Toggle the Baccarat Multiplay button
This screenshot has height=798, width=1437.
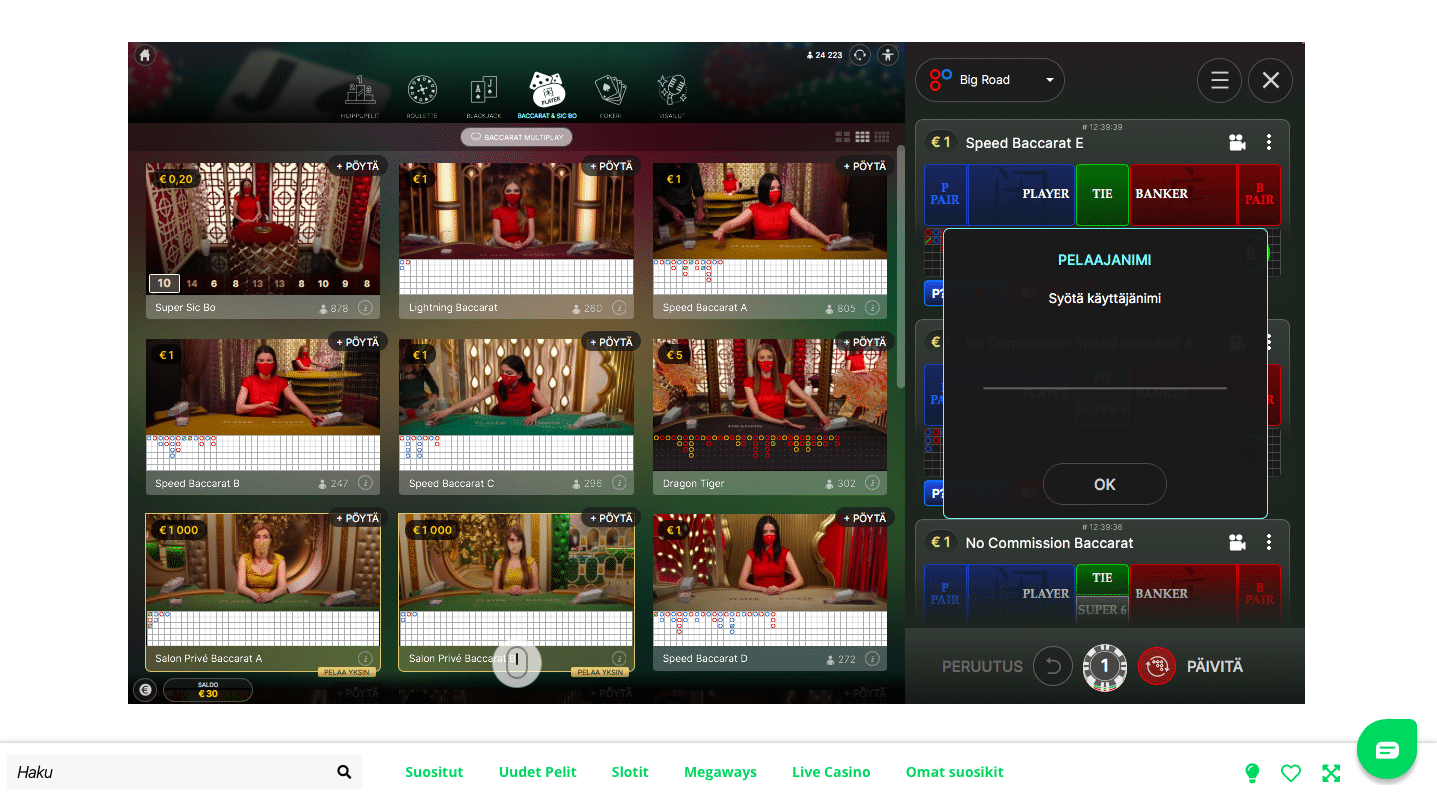[x=516, y=137]
